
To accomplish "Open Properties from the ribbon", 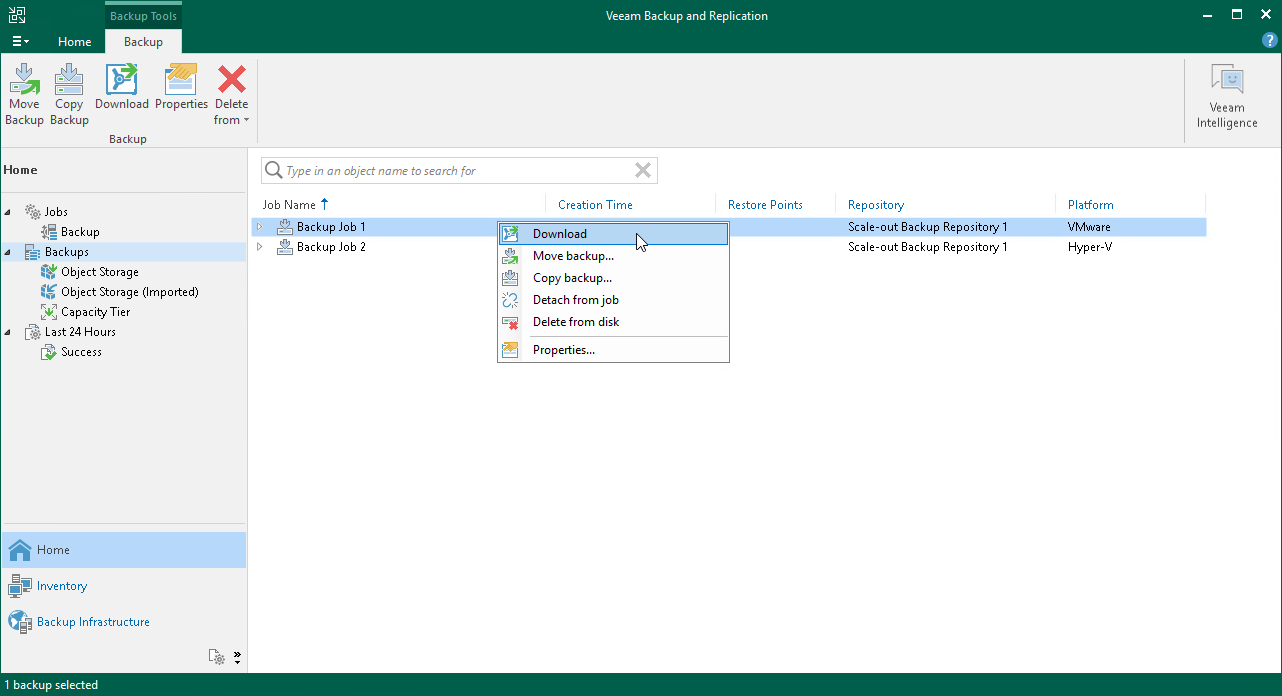I will (181, 88).
